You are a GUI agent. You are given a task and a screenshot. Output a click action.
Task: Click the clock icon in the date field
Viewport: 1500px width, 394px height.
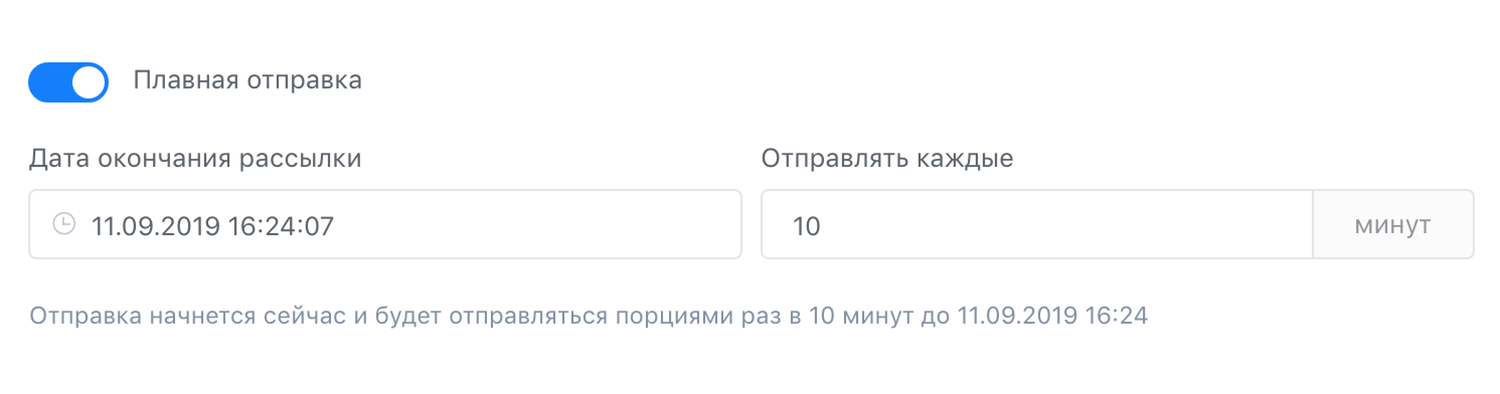[x=63, y=224]
